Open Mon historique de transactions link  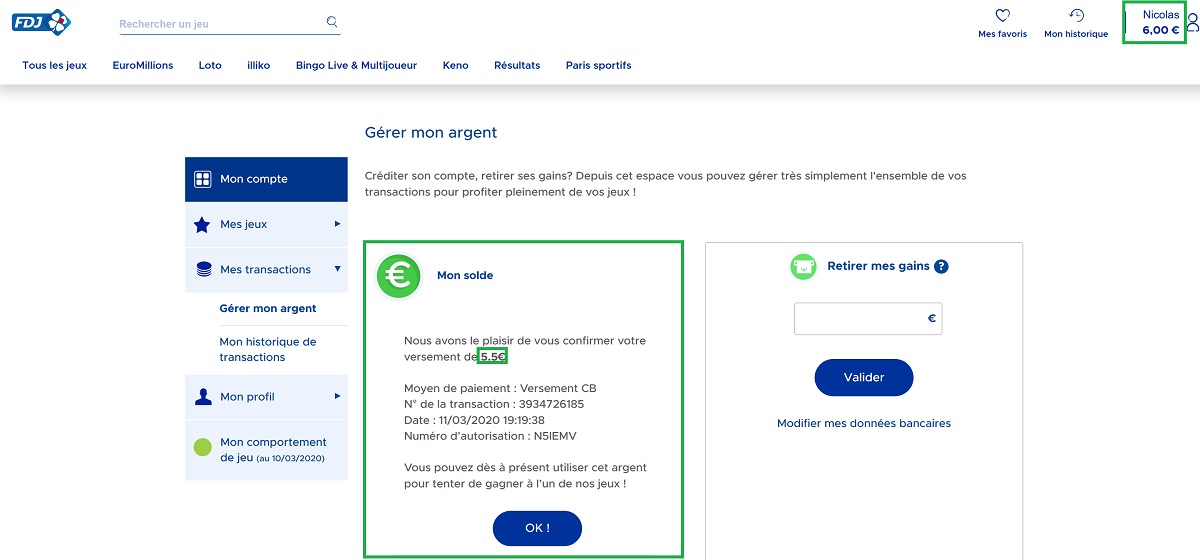(268, 349)
